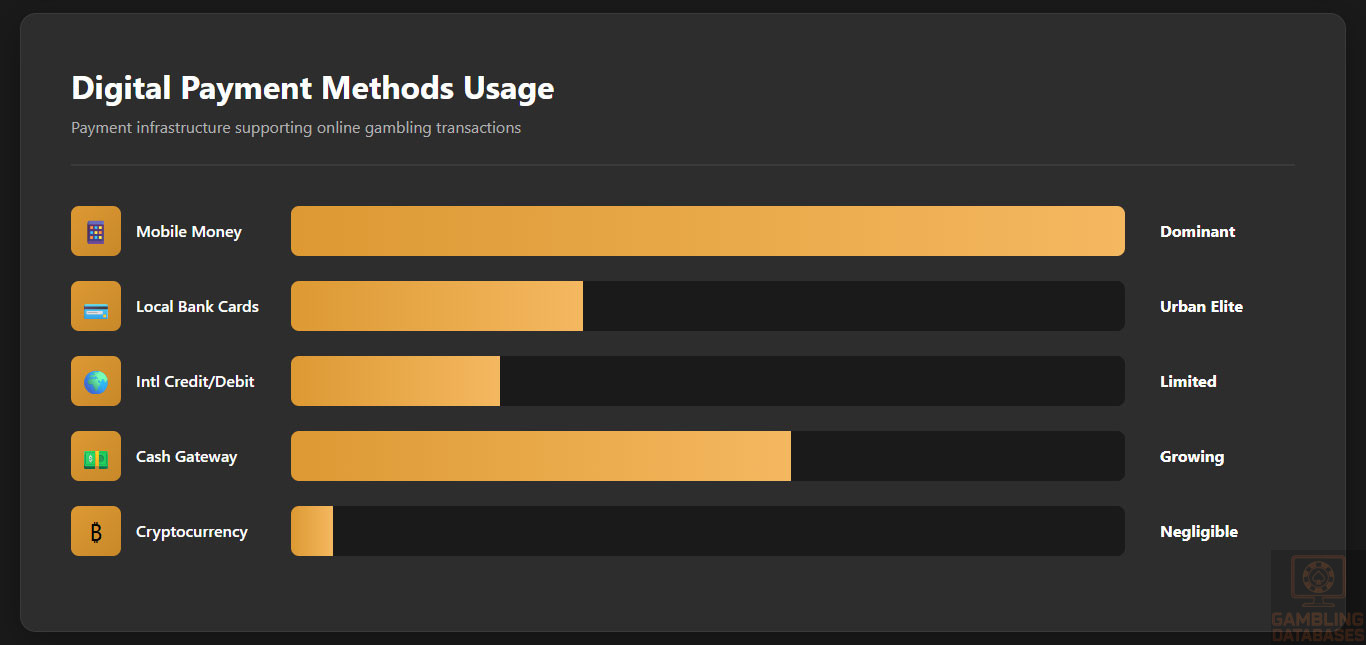Image resolution: width=1366 pixels, height=645 pixels.
Task: Click the Mobile Money phone icon
Action: click(x=96, y=231)
